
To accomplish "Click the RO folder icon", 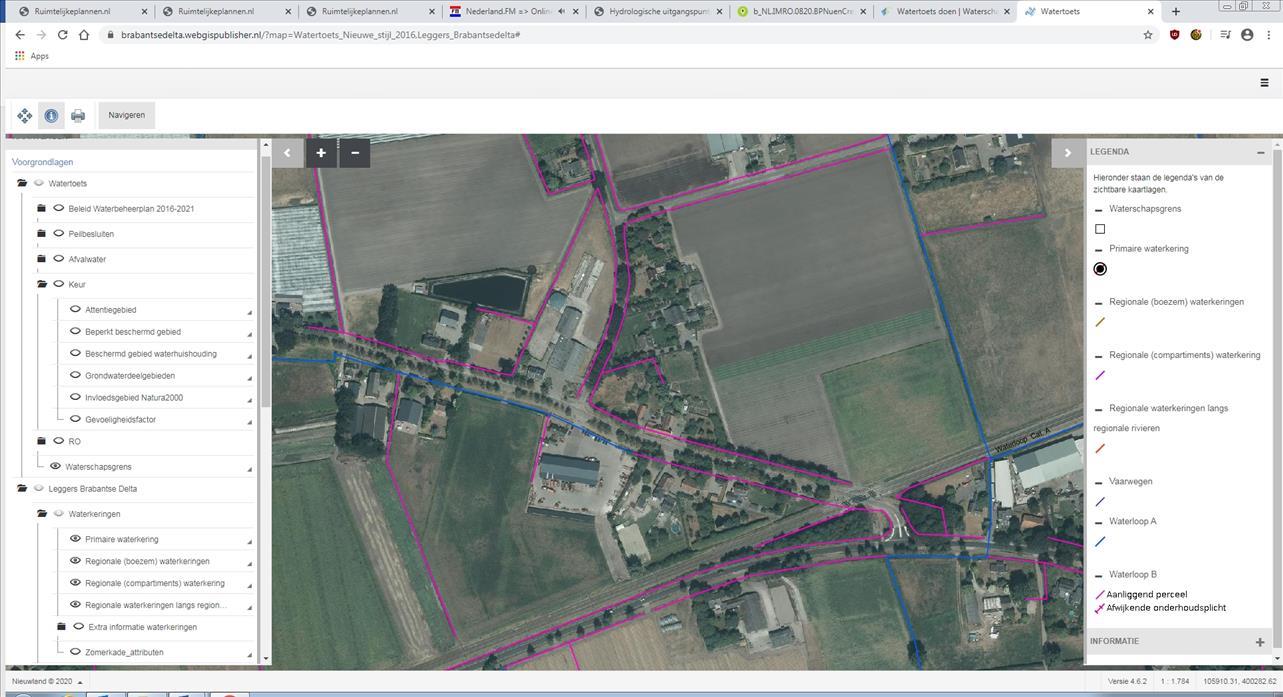I will pos(42,441).
